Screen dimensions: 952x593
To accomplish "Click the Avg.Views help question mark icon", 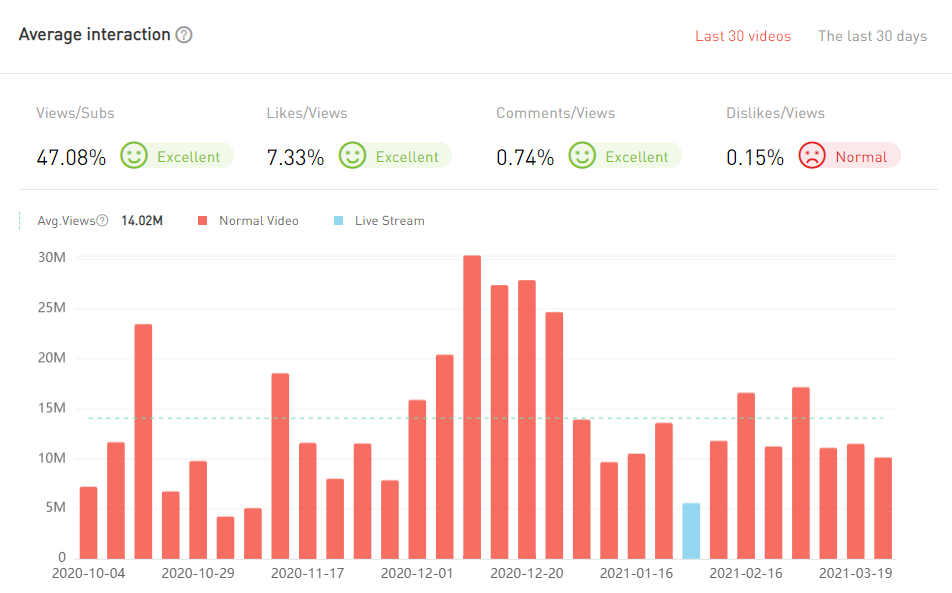I will [103, 220].
